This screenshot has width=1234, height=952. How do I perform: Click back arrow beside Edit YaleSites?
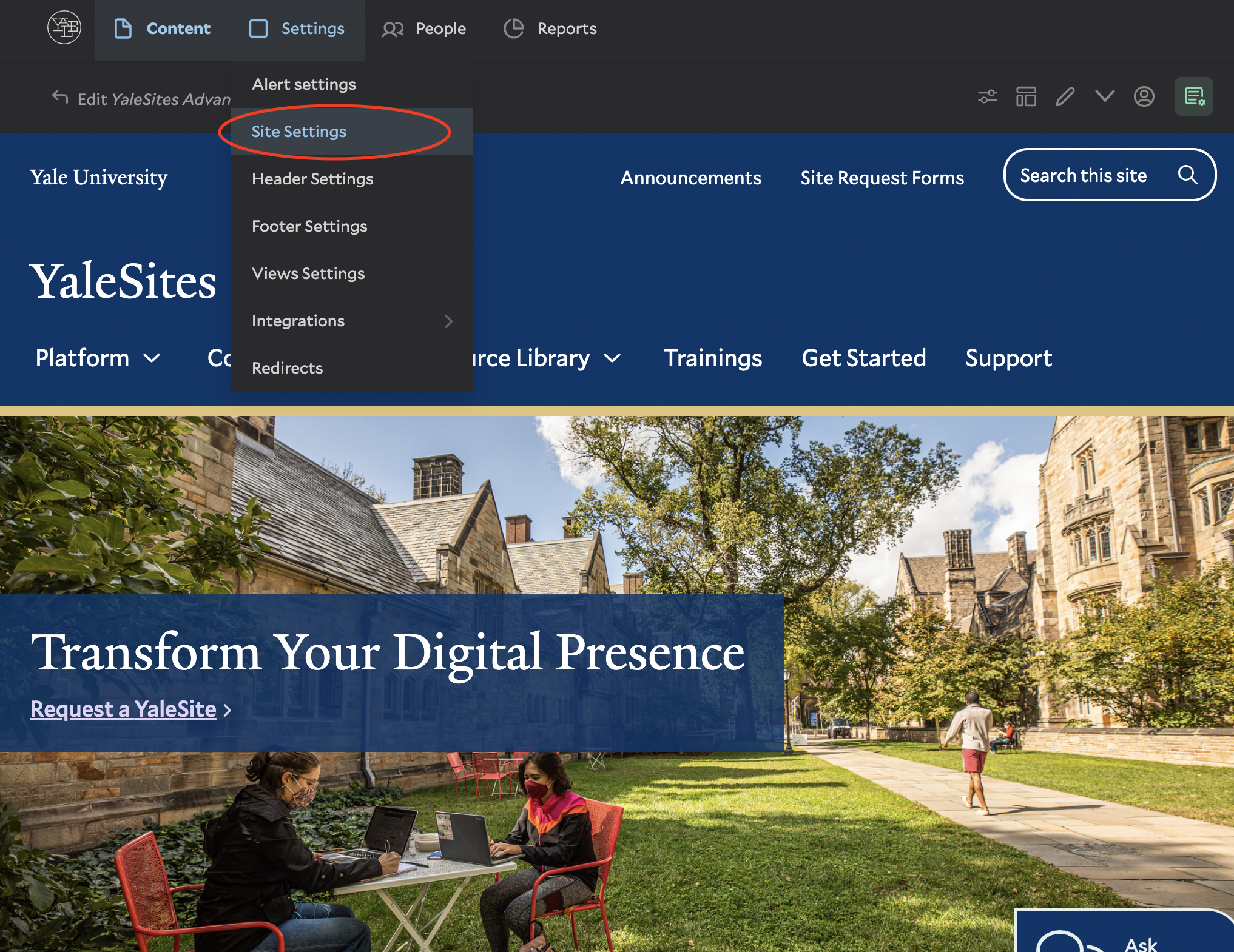60,97
